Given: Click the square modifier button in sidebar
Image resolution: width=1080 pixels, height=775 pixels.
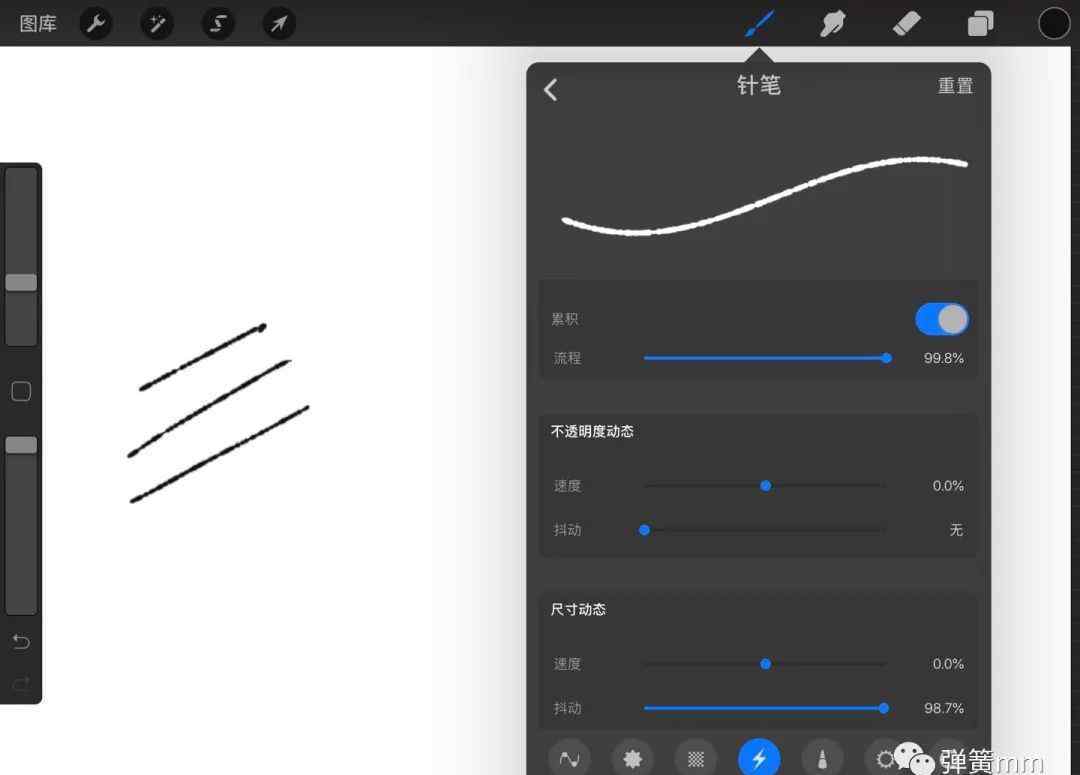Looking at the screenshot, I should (21, 391).
